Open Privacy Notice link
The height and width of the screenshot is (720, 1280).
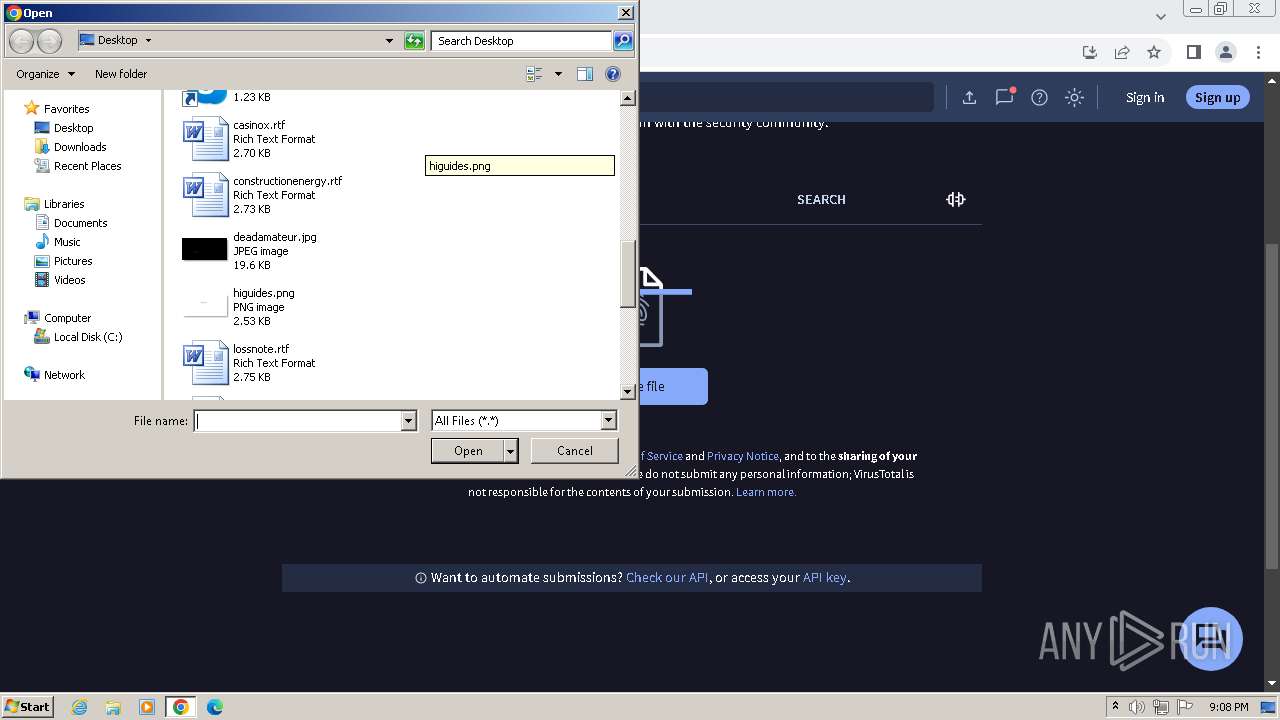pyautogui.click(x=743, y=456)
